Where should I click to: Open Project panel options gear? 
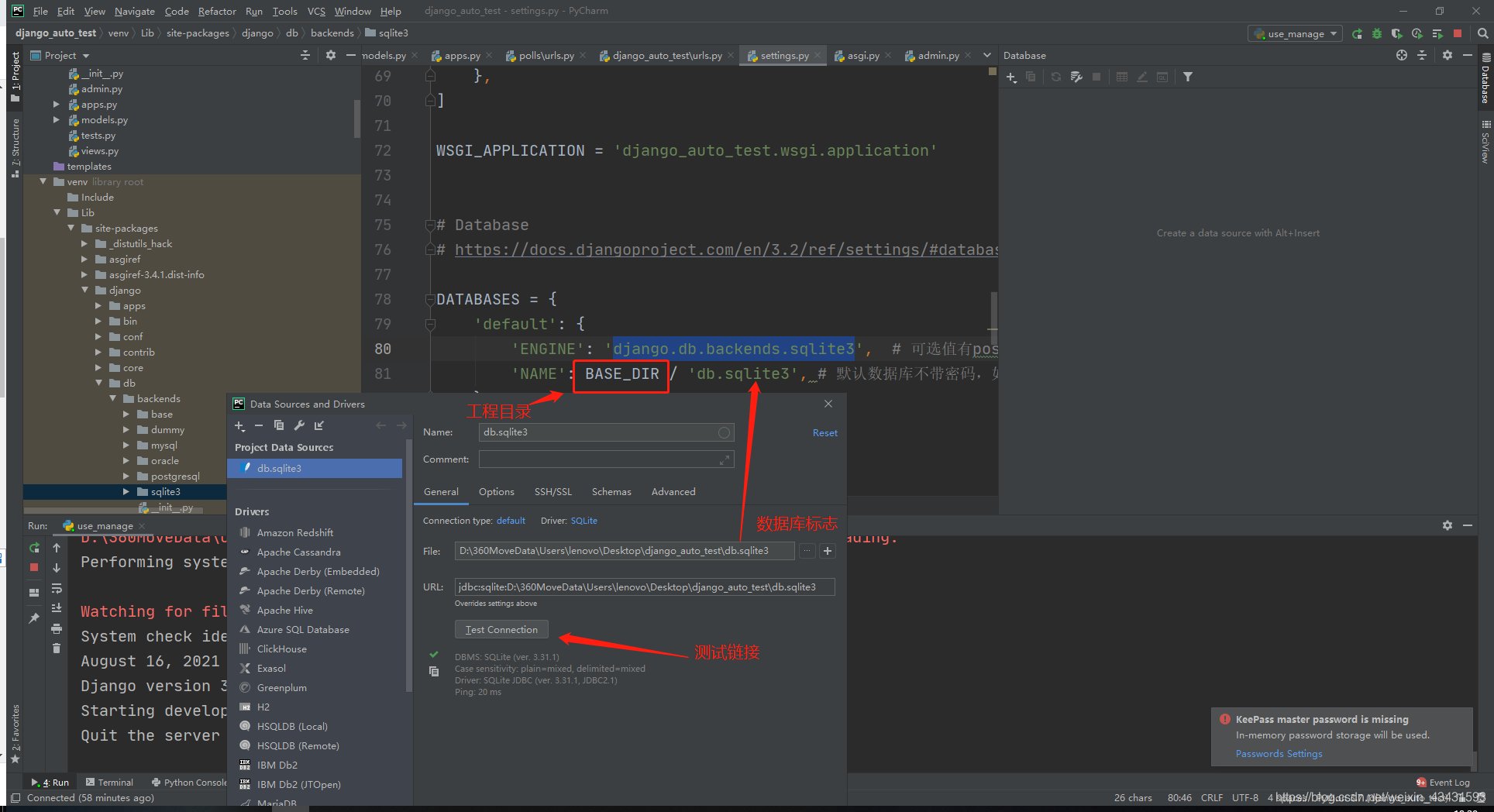[331, 56]
